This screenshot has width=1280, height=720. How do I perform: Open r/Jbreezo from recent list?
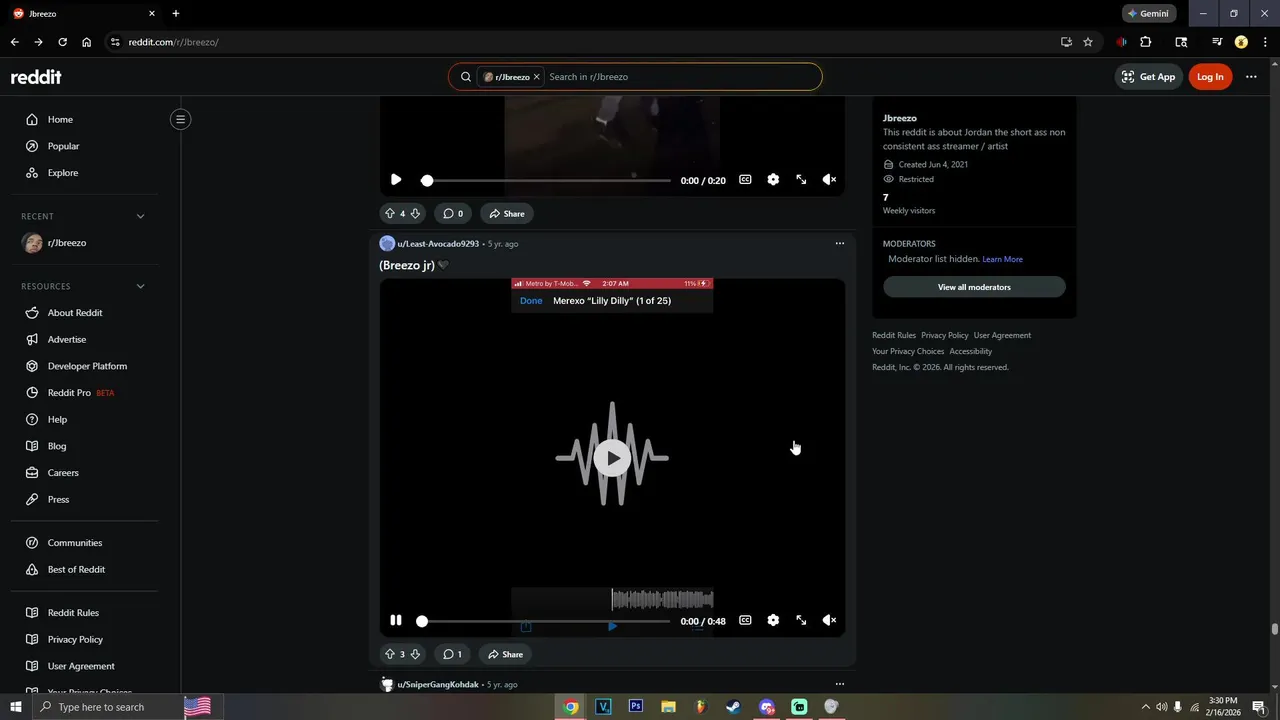pos(66,243)
